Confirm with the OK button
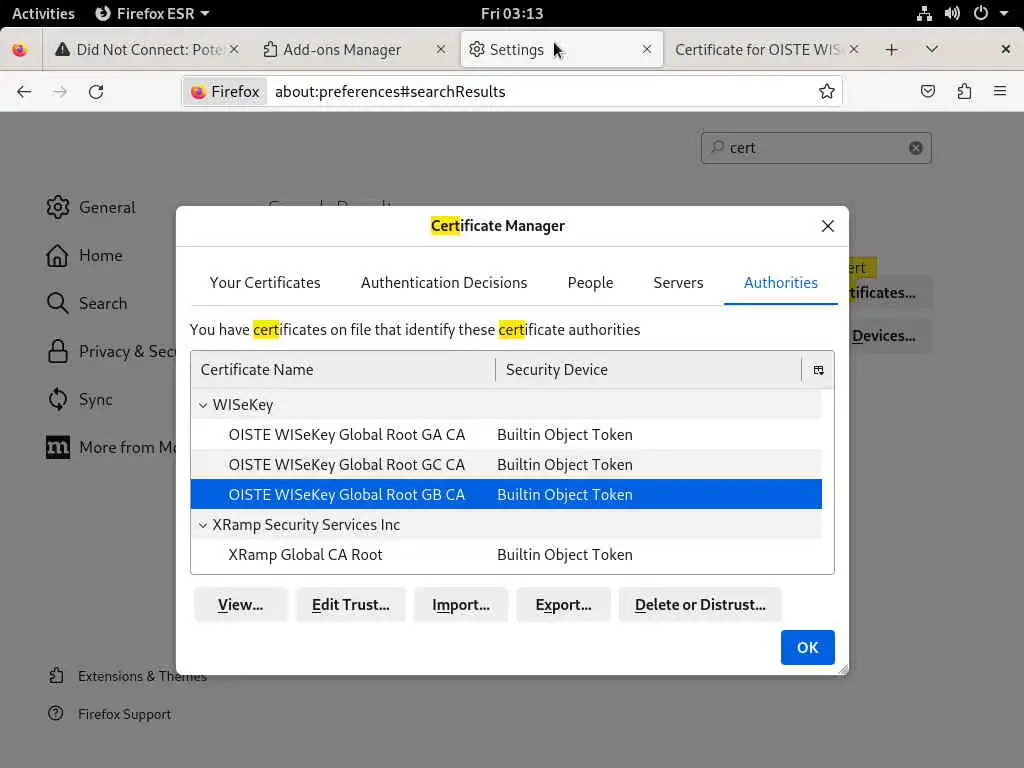 click(808, 647)
